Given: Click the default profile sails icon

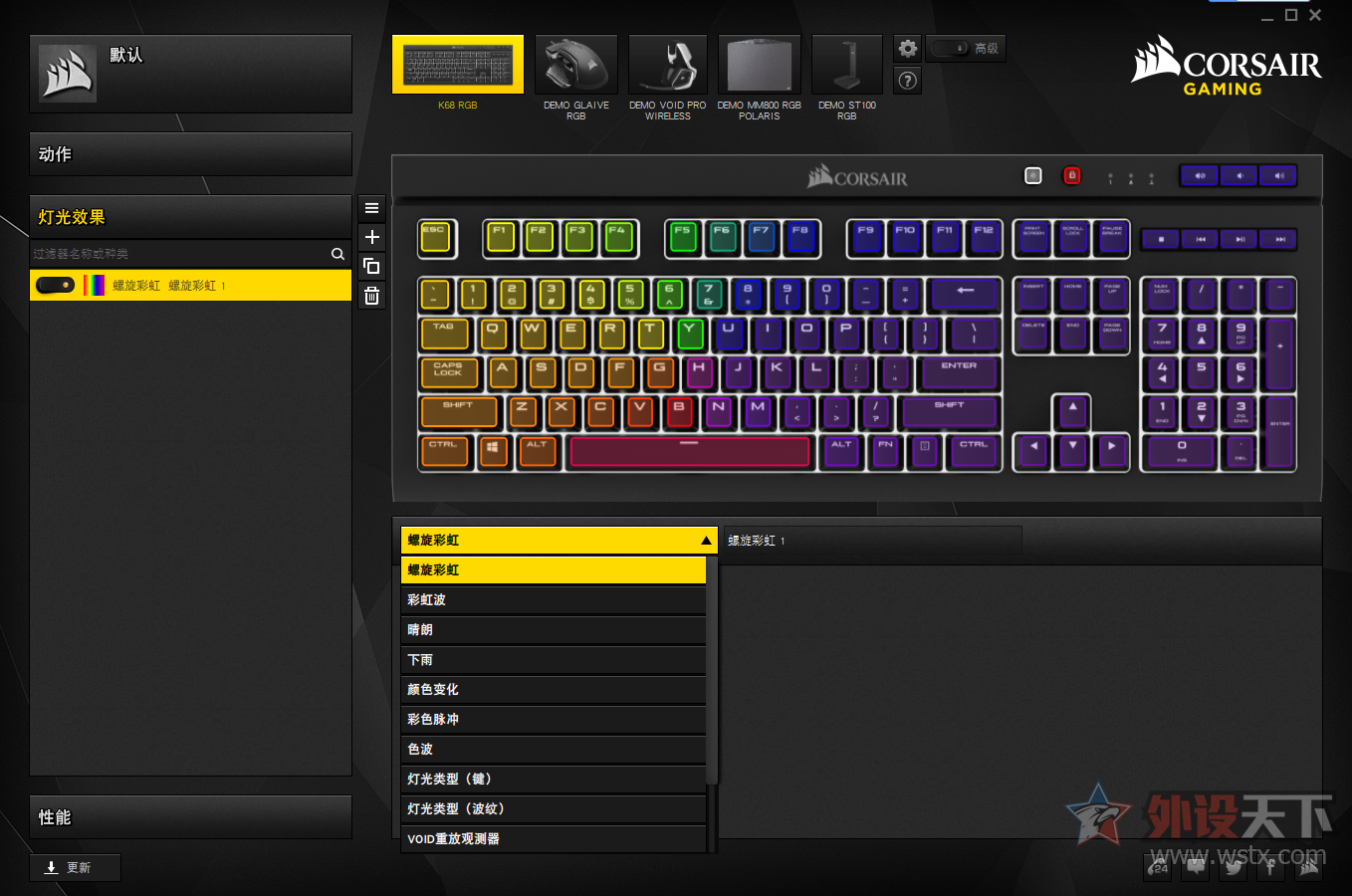Looking at the screenshot, I should [68, 74].
